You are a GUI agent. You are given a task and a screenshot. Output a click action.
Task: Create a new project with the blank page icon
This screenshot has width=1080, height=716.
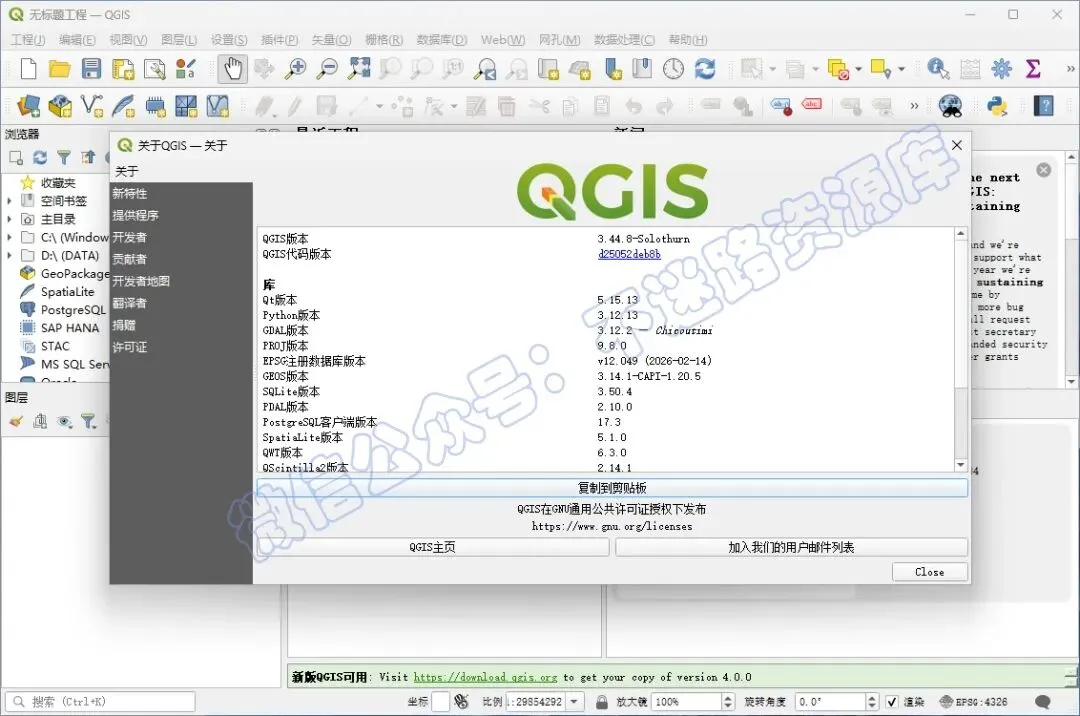coord(28,69)
